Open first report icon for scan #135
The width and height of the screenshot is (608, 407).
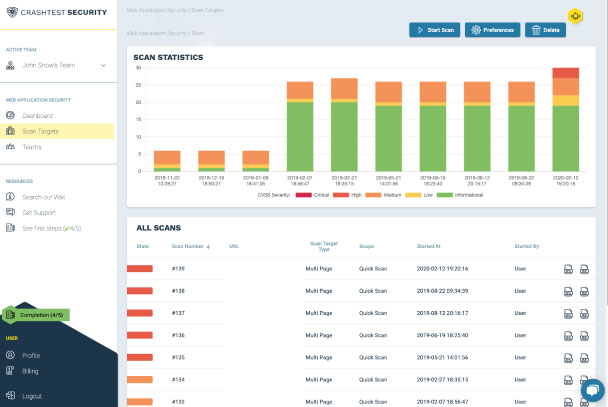(568, 358)
